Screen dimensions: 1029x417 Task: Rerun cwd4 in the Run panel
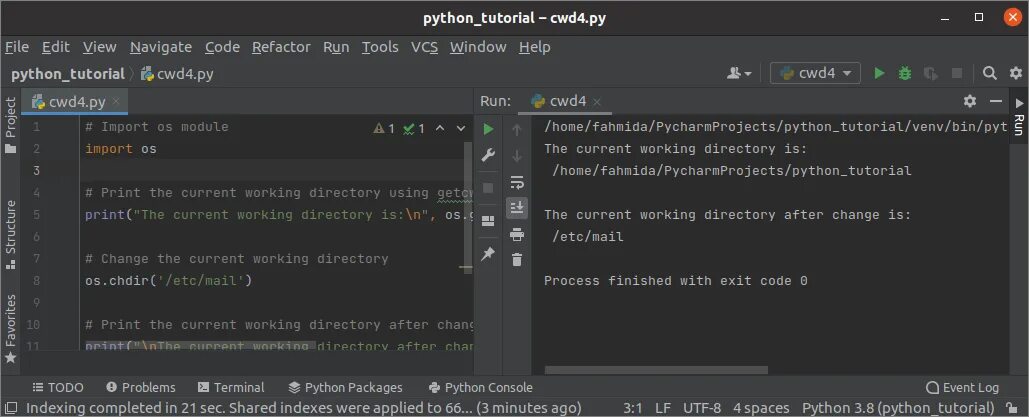click(x=488, y=129)
